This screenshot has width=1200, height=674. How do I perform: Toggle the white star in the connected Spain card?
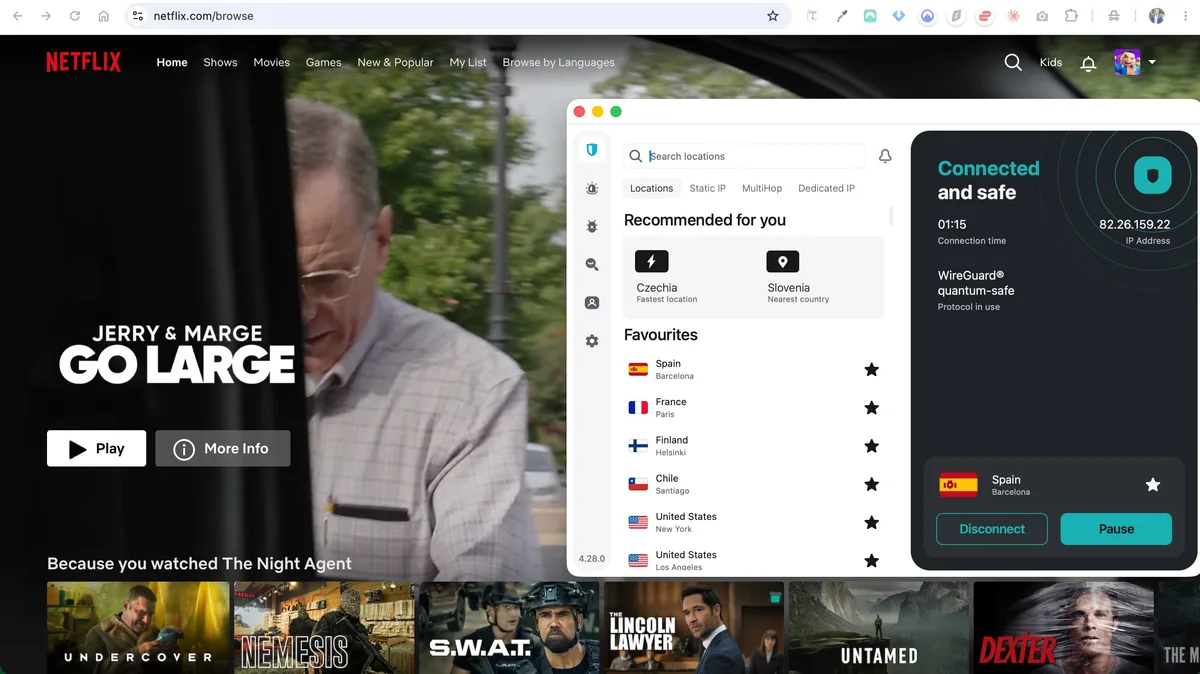pos(1153,485)
